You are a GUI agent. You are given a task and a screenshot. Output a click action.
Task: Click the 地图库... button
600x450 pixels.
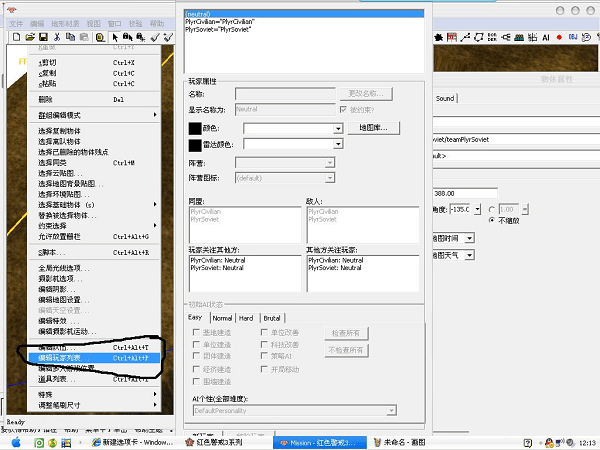[x=373, y=128]
